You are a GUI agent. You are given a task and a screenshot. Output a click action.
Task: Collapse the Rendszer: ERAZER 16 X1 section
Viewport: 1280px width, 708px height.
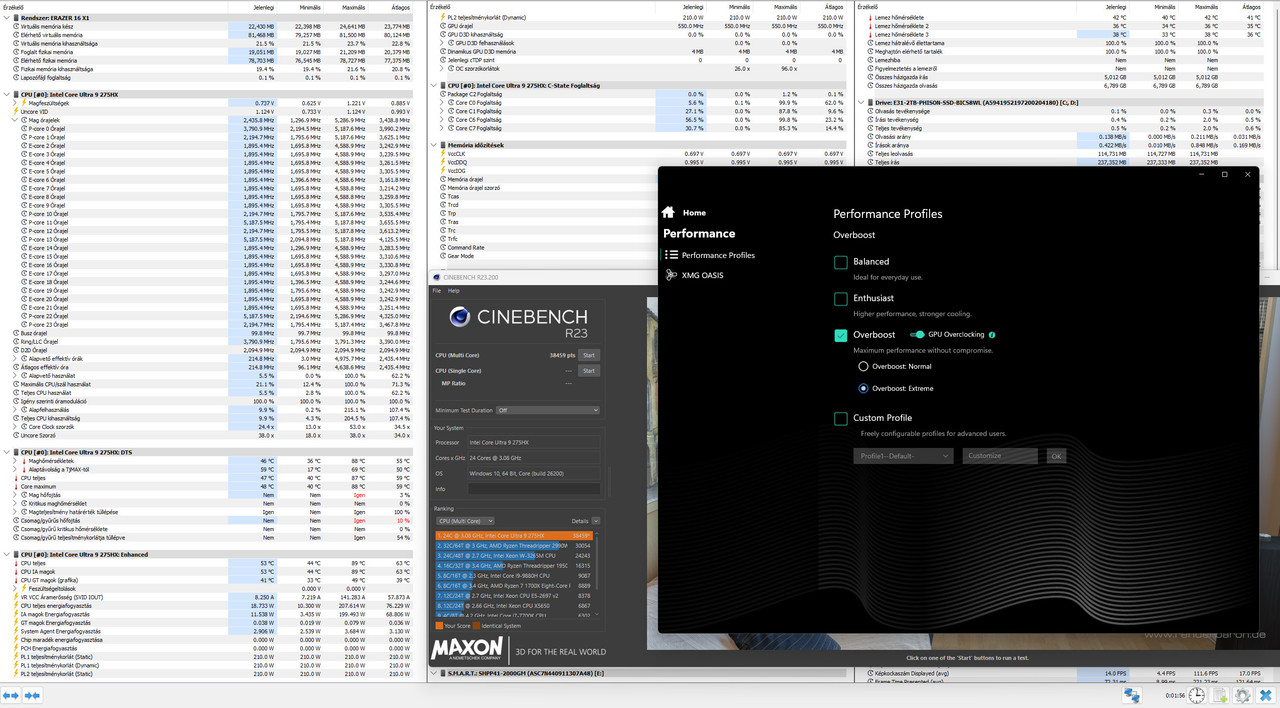click(x=5, y=18)
